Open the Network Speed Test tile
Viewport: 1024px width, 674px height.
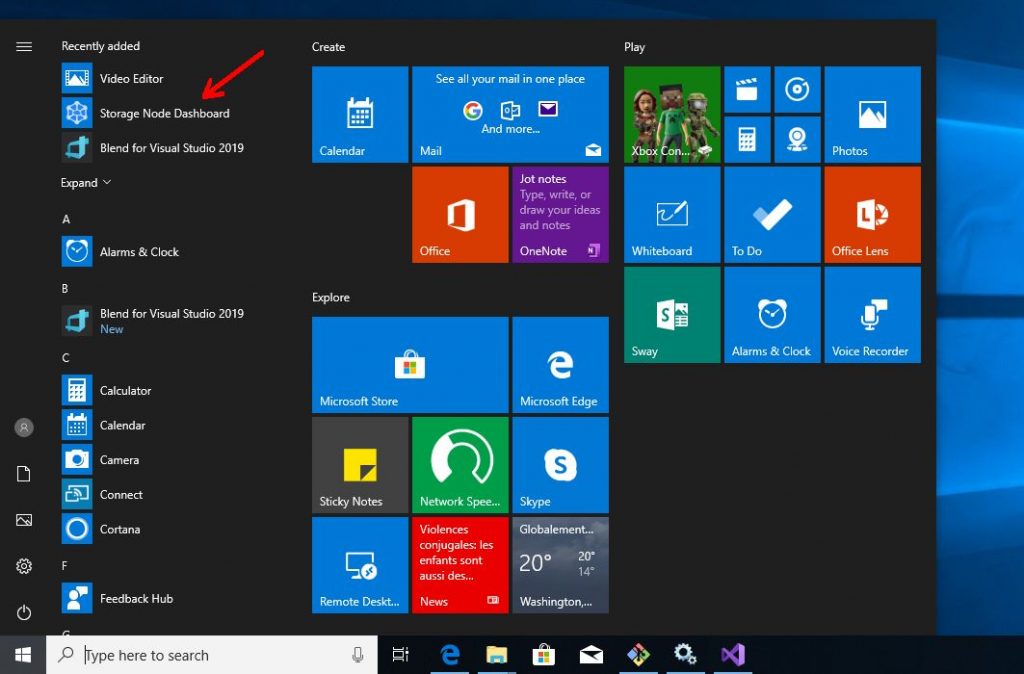[460, 465]
